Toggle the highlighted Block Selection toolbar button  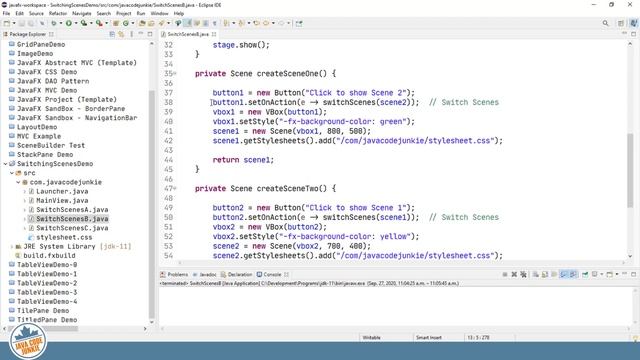(x=188, y=23)
